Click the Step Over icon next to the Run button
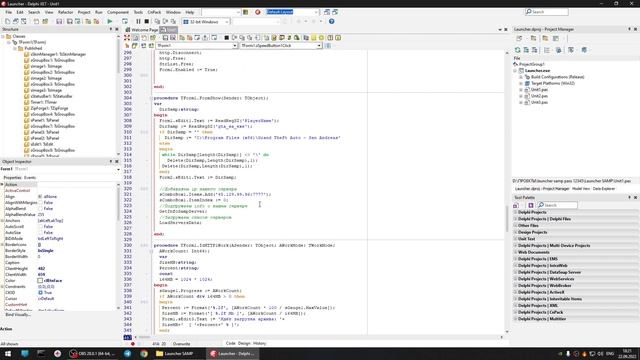The width and height of the screenshot is (640, 360). [124, 21]
